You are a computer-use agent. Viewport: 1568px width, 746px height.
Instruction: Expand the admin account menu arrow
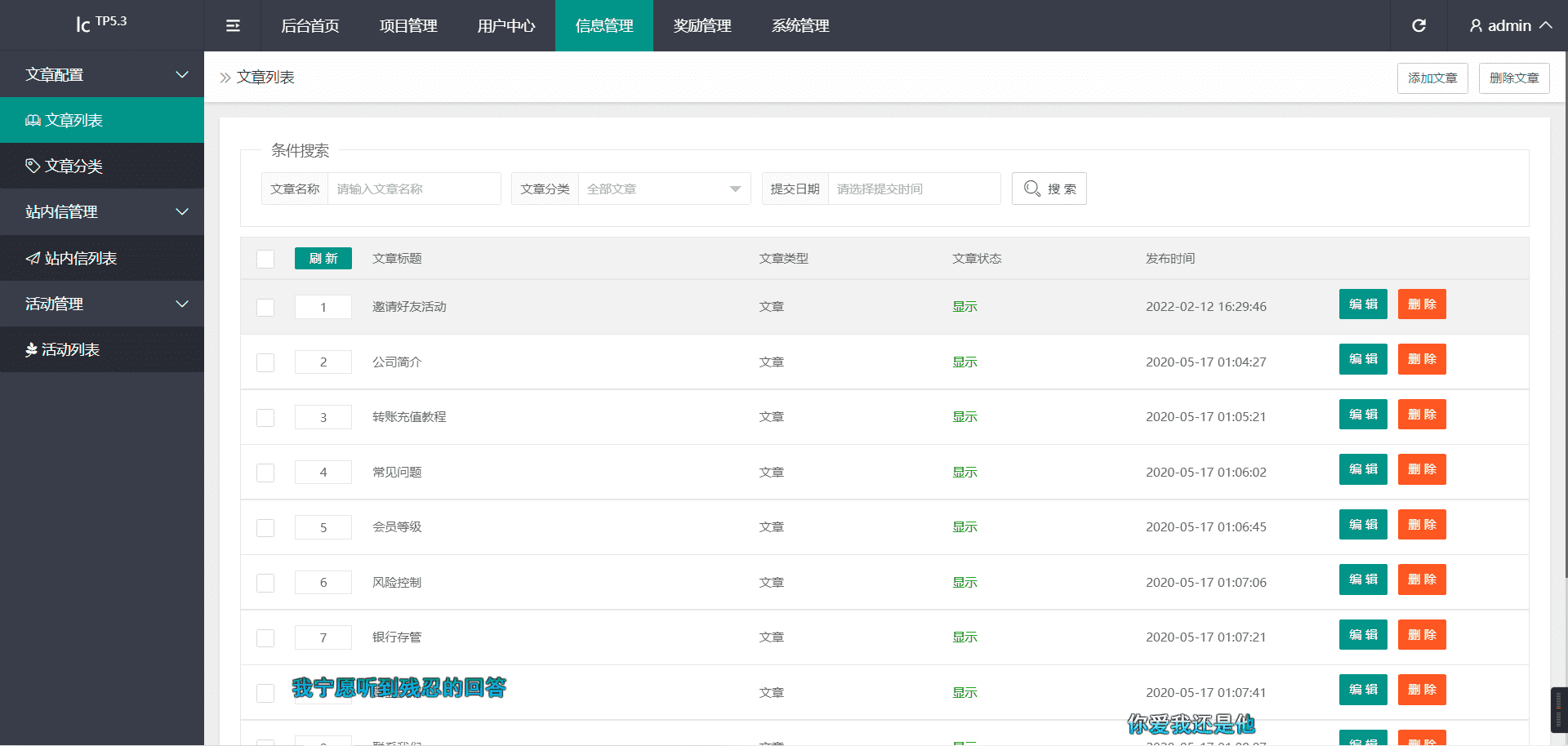pyautogui.click(x=1546, y=25)
